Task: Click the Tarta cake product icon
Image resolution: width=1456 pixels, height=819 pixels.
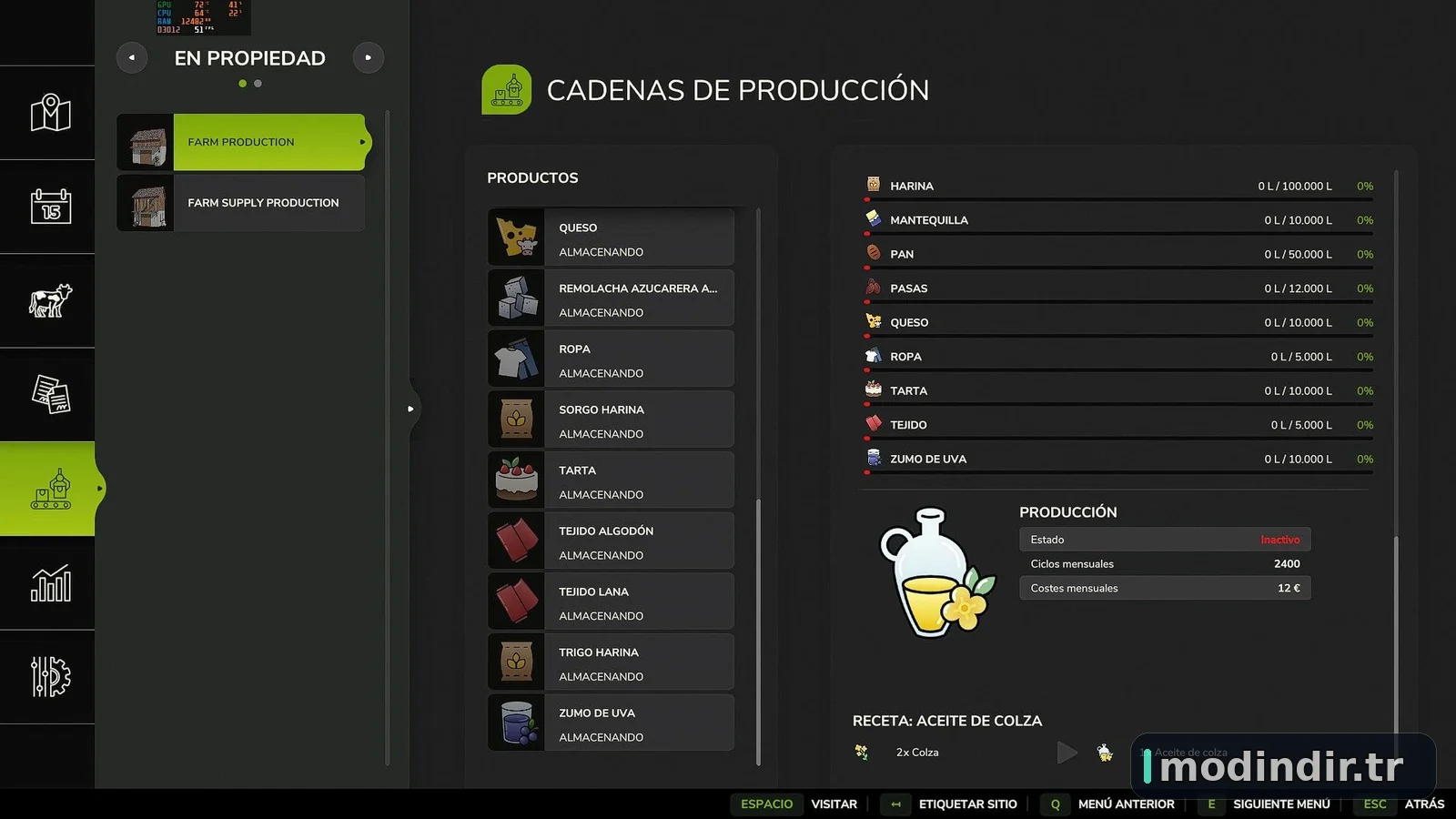Action: [516, 480]
